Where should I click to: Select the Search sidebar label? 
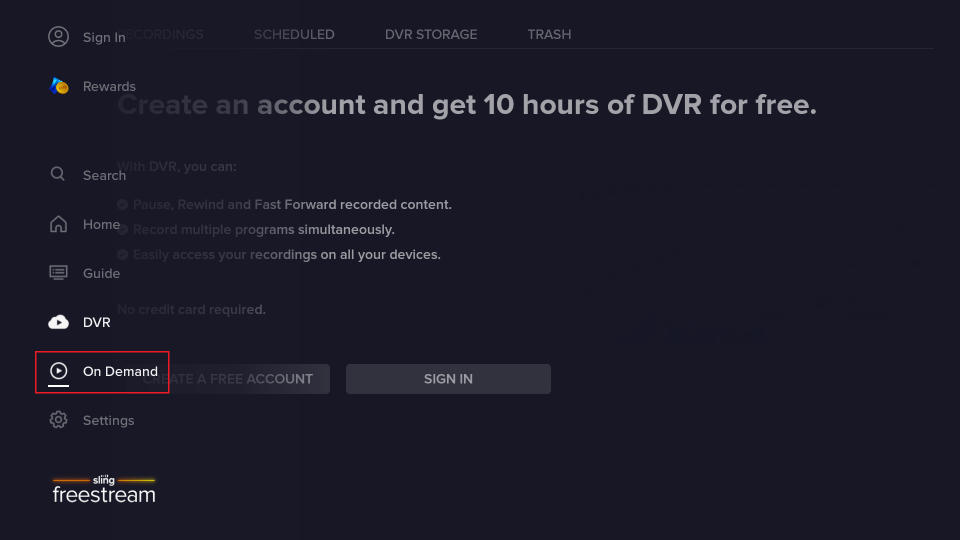(104, 175)
